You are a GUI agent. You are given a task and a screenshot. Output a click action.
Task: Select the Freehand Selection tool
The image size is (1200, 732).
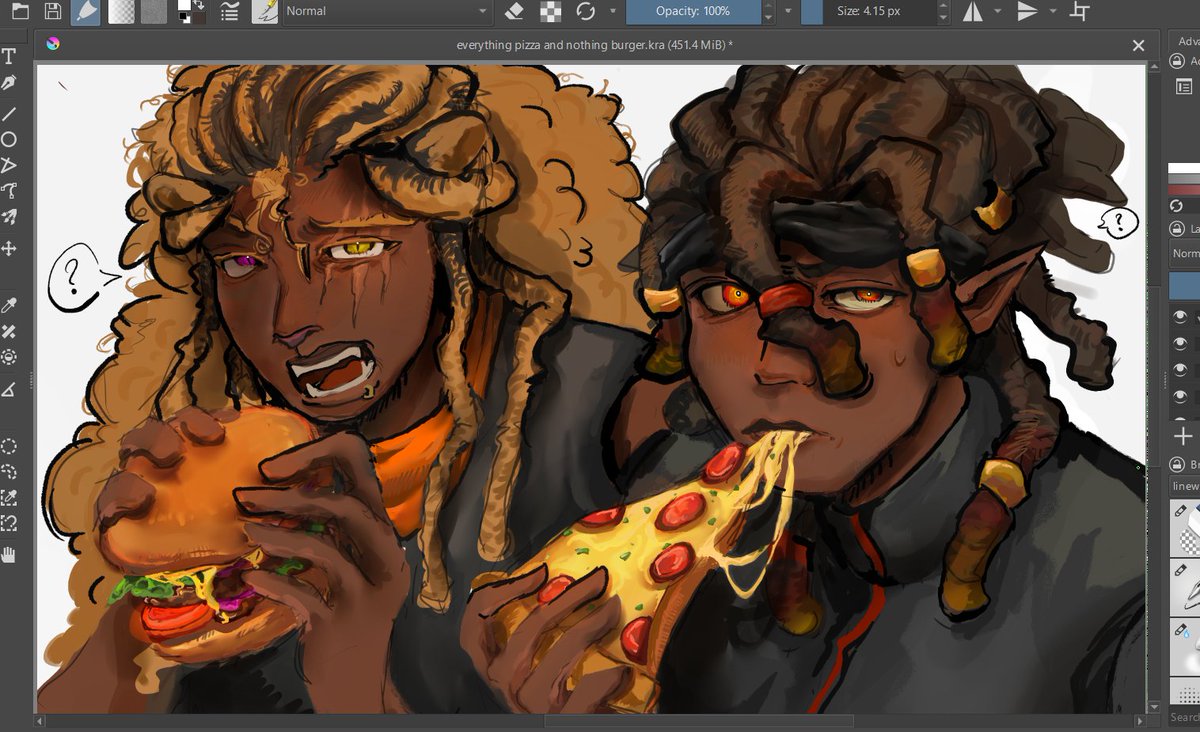[x=10, y=472]
